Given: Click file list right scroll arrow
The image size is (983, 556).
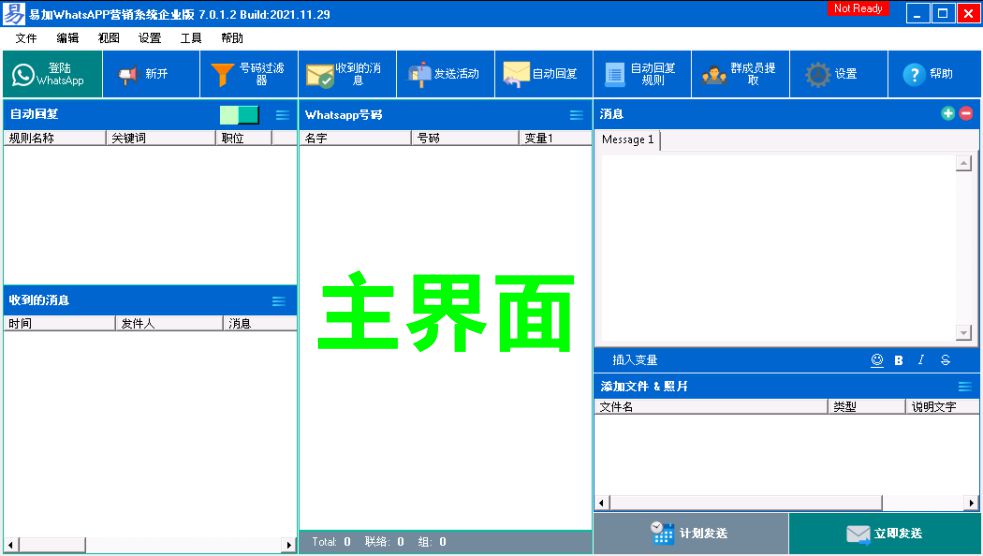Looking at the screenshot, I should [971, 503].
